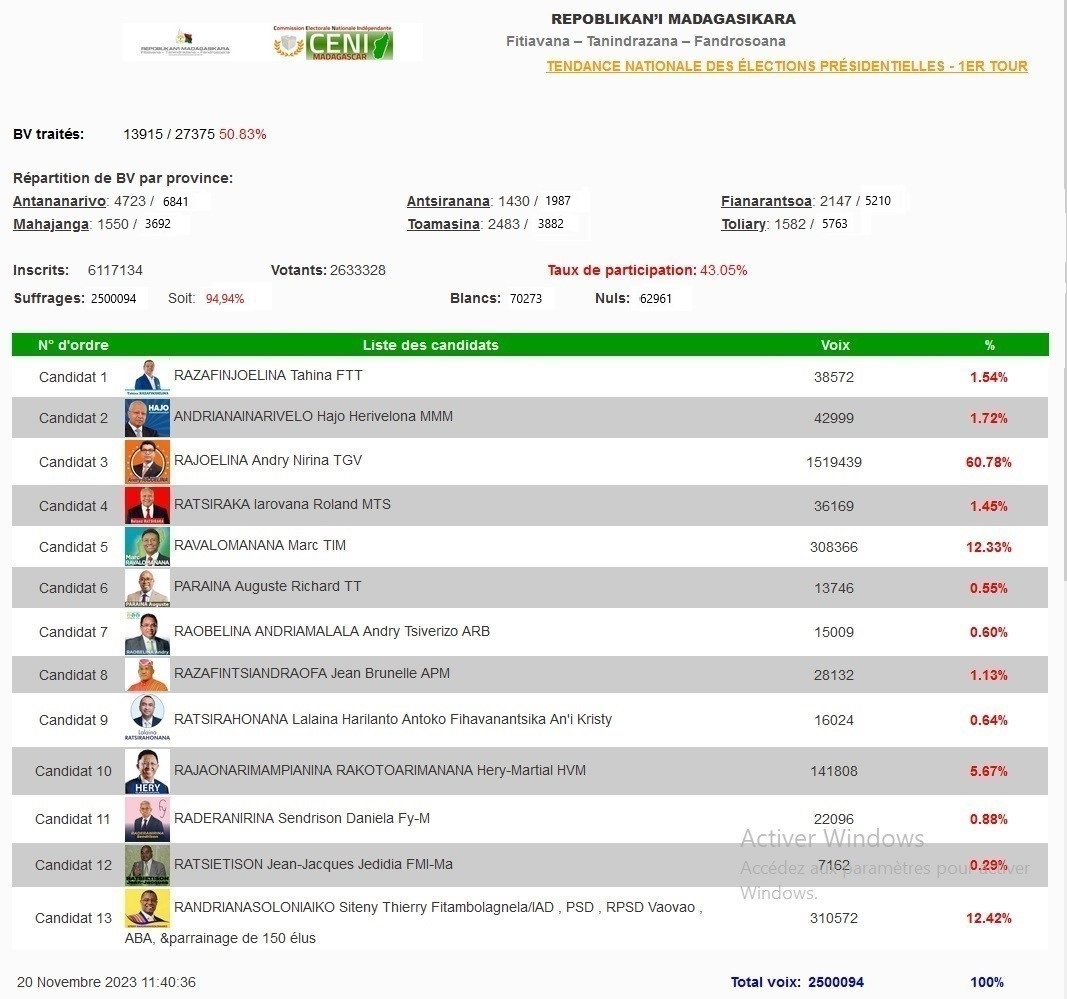The width and height of the screenshot is (1067, 999).
Task: Open the Toliary province link
Action: pos(744,225)
